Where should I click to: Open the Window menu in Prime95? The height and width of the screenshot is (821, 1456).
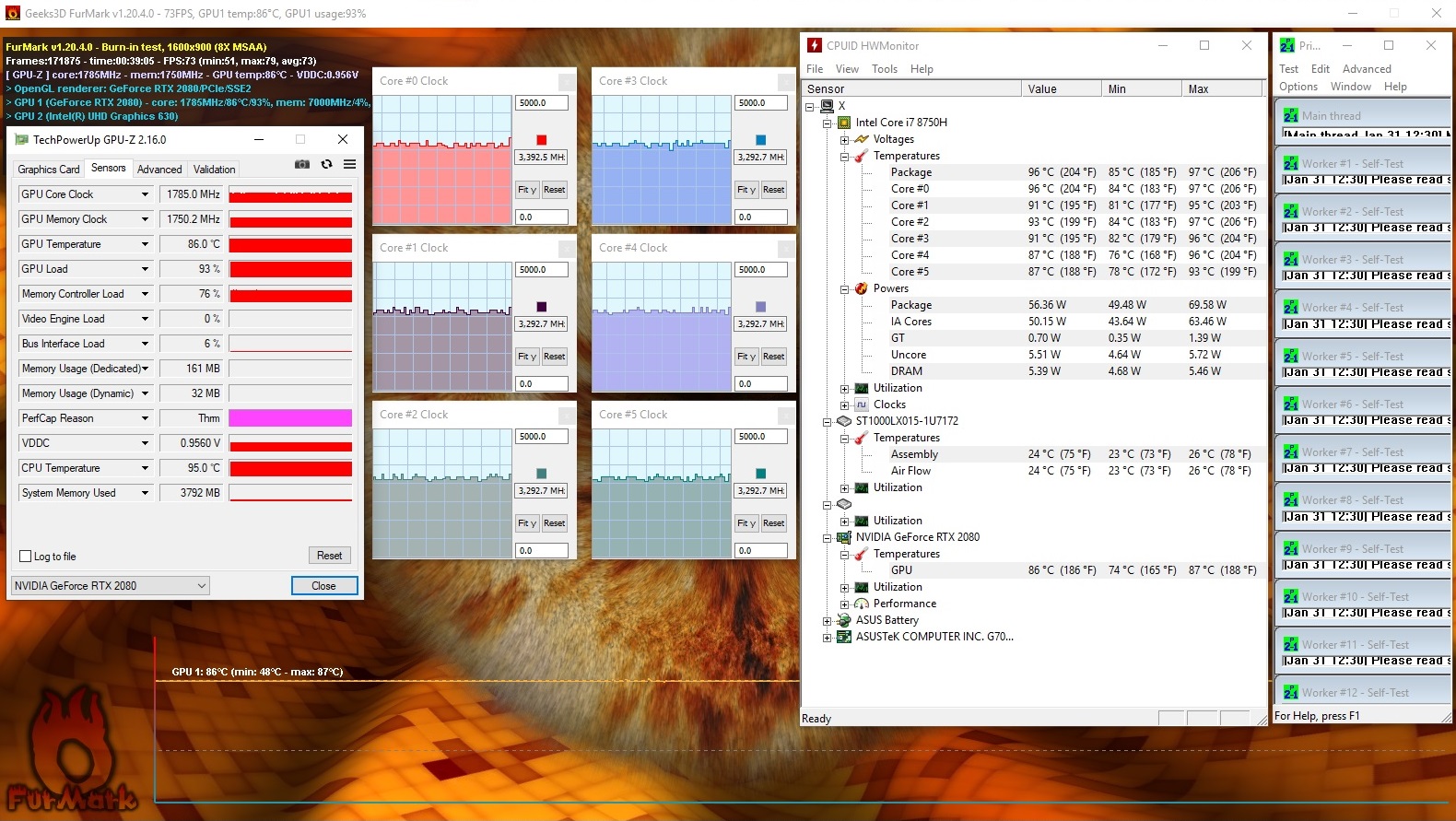1351,87
